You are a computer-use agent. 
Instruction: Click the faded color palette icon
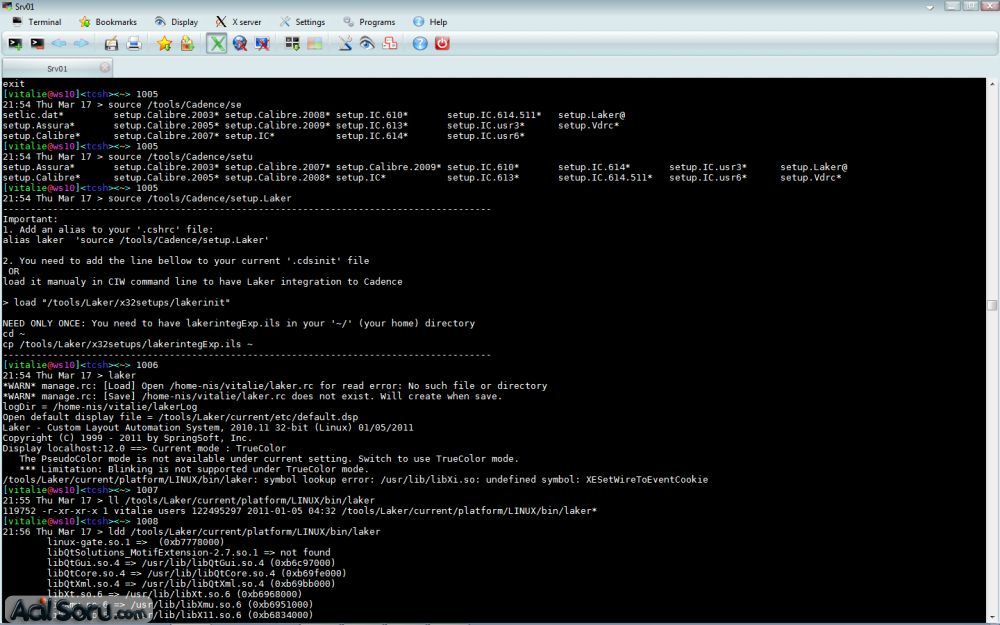pyautogui.click(x=314, y=43)
